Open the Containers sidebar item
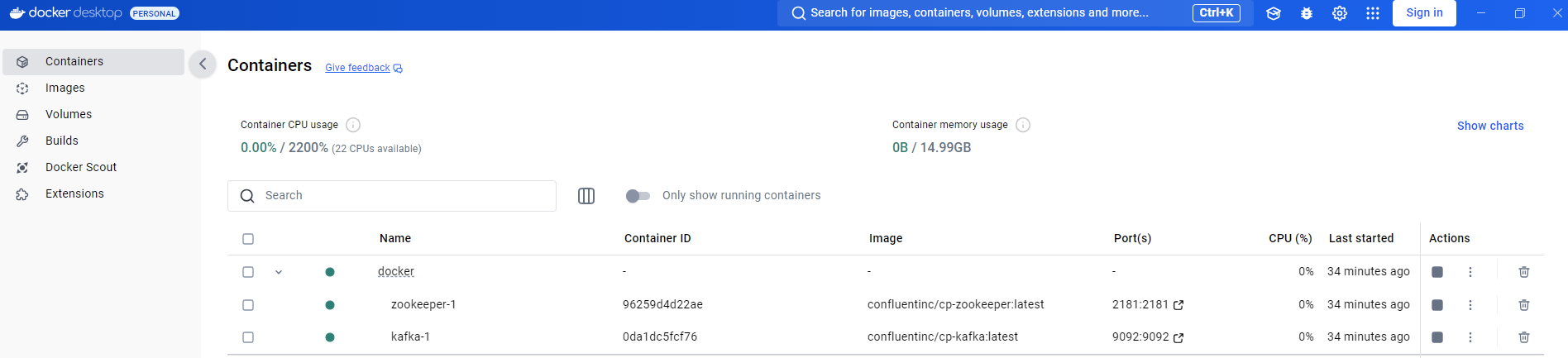The image size is (1568, 358). [93, 62]
